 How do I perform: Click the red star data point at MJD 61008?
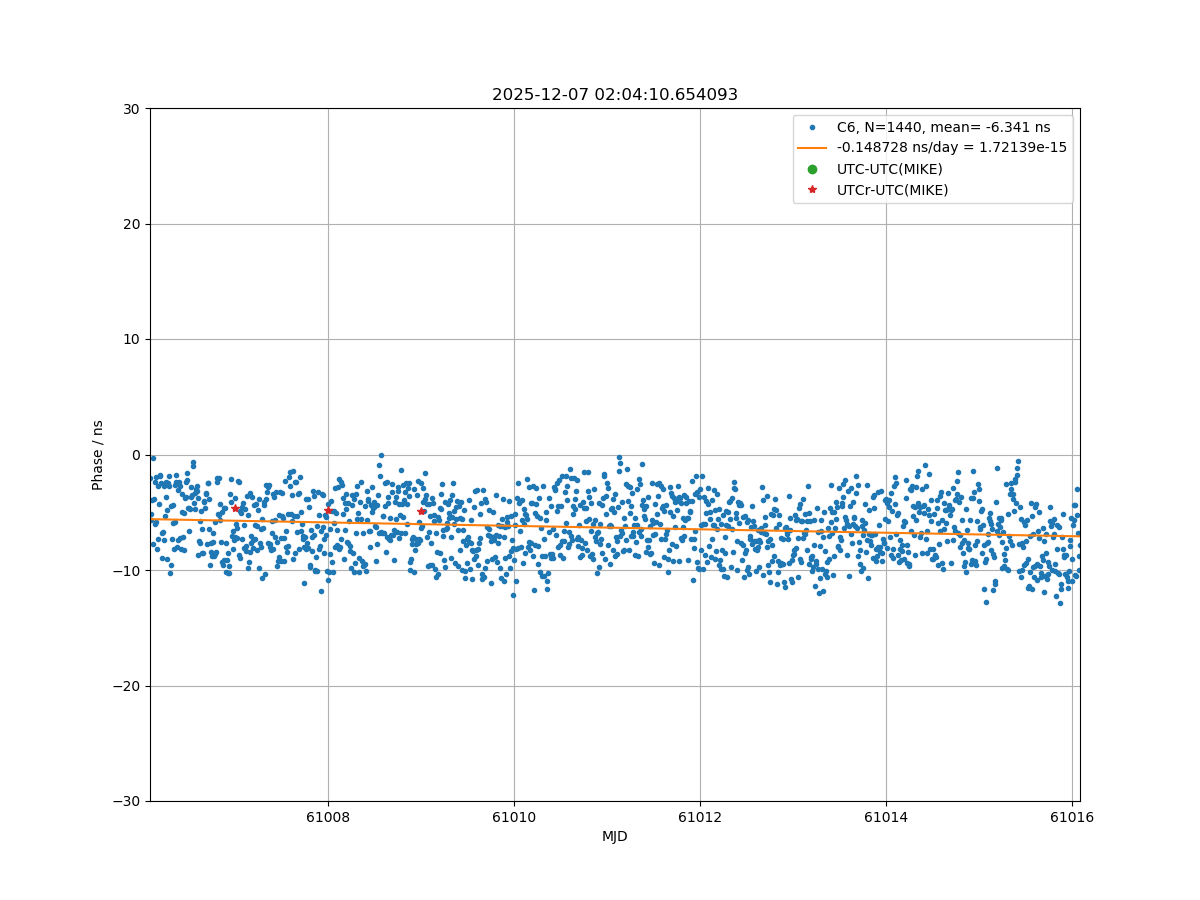(x=328, y=511)
